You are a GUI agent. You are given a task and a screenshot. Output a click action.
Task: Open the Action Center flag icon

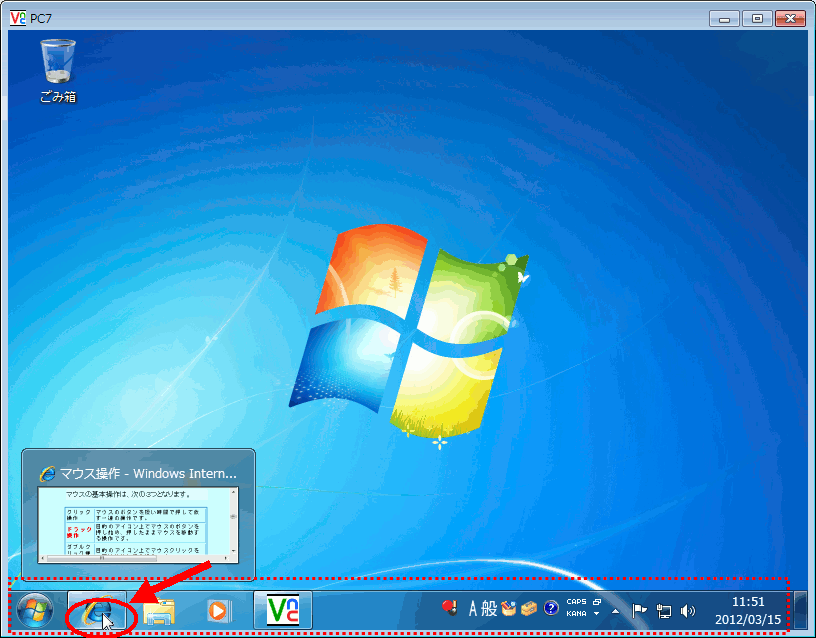[x=640, y=611]
